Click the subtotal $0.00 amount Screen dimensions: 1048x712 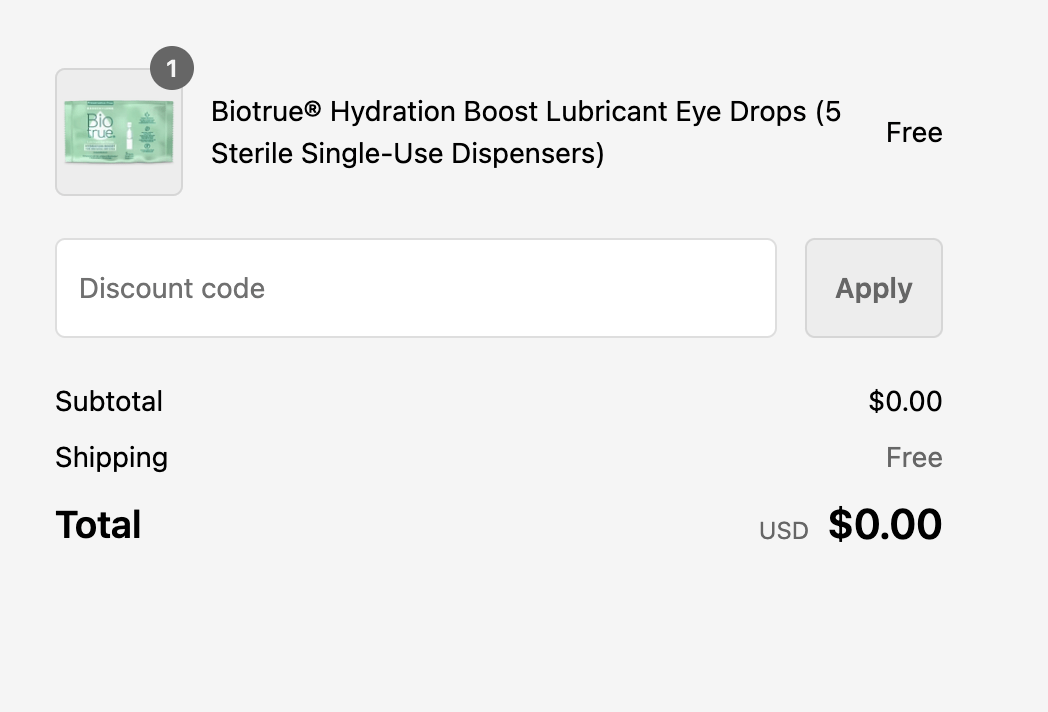pos(905,401)
